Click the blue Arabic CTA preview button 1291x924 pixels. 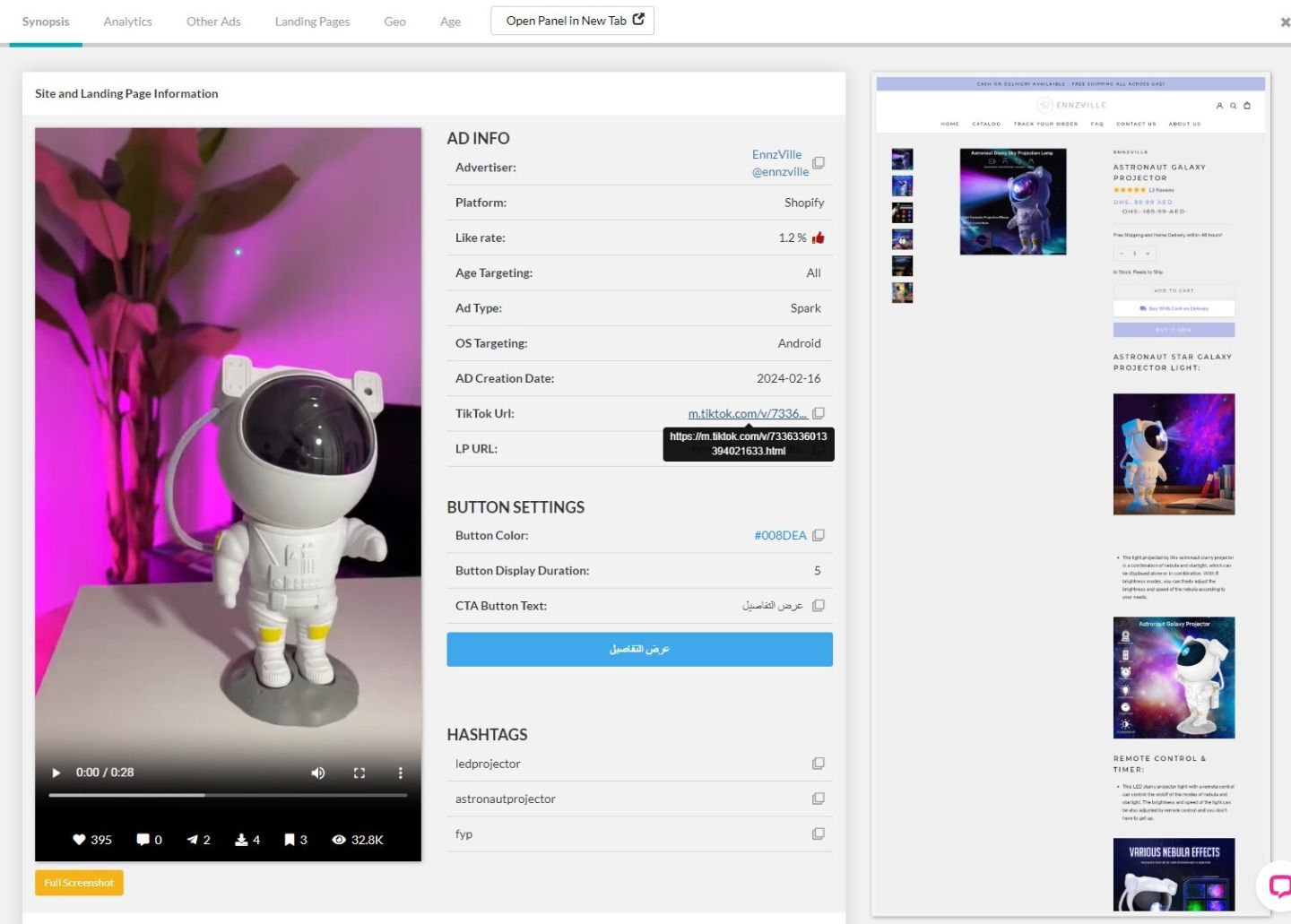coord(639,649)
